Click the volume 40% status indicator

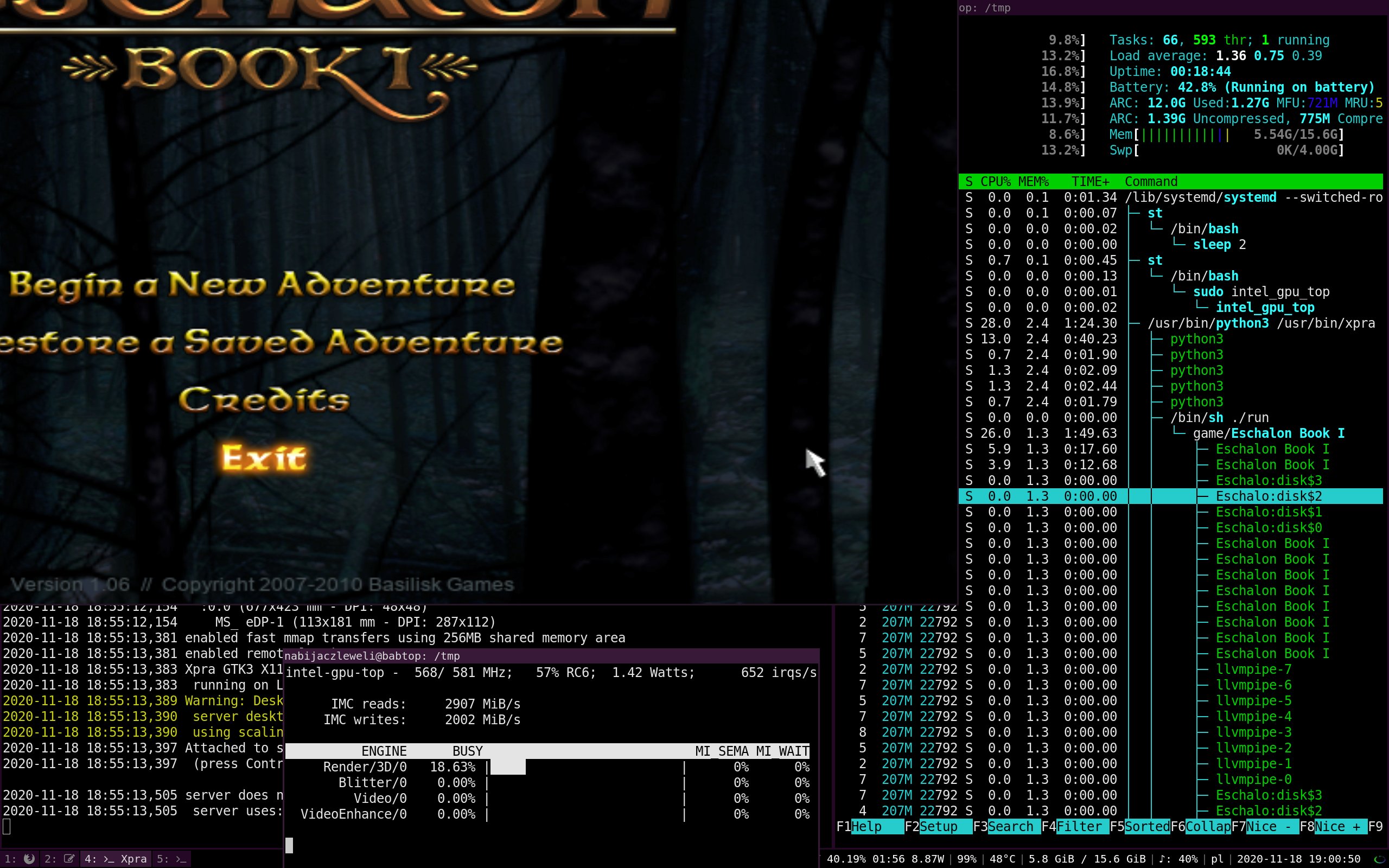(x=1178, y=859)
